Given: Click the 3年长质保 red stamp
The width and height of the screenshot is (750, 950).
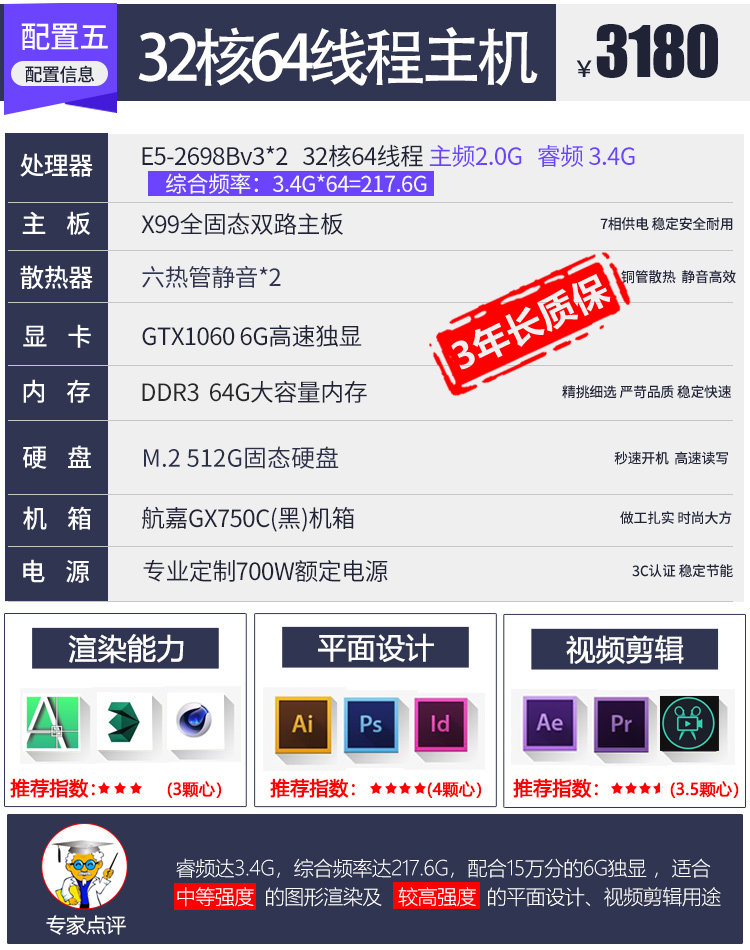Looking at the screenshot, I should pyautogui.click(x=528, y=325).
